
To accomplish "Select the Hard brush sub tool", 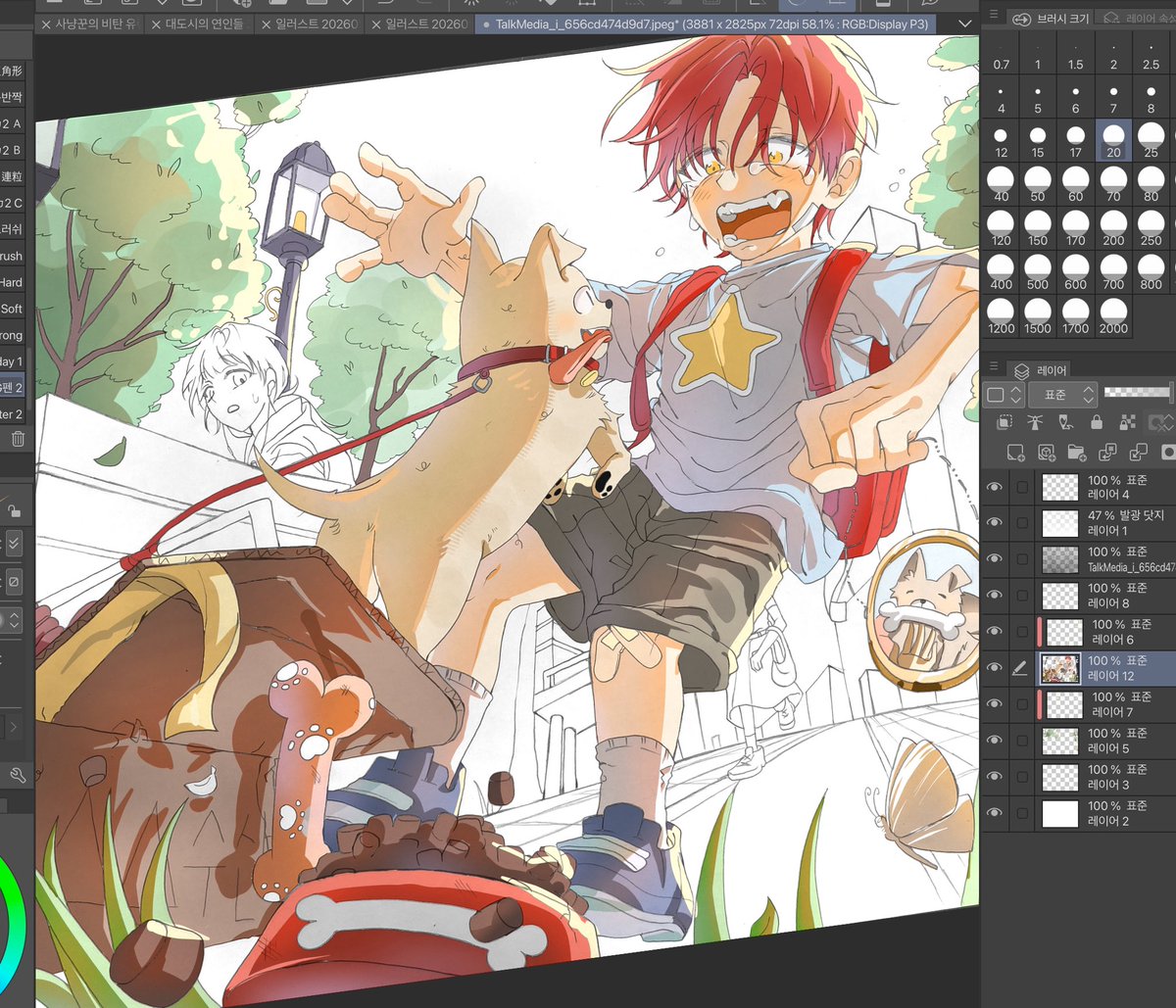I will (x=12, y=282).
